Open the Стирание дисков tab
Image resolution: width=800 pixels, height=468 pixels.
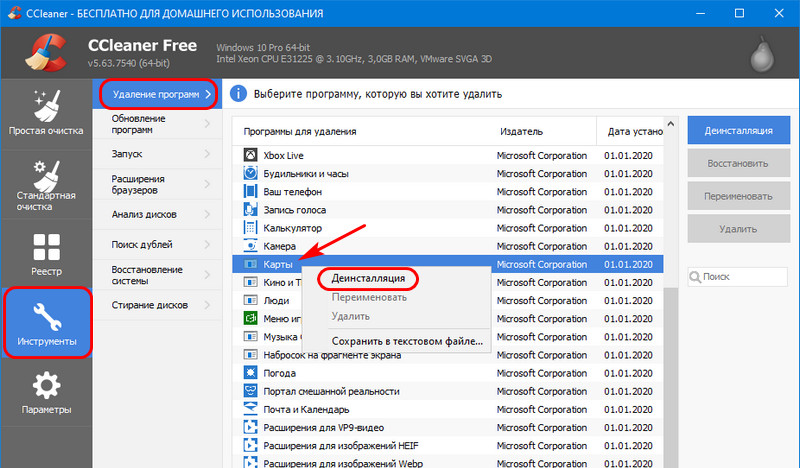coord(158,305)
